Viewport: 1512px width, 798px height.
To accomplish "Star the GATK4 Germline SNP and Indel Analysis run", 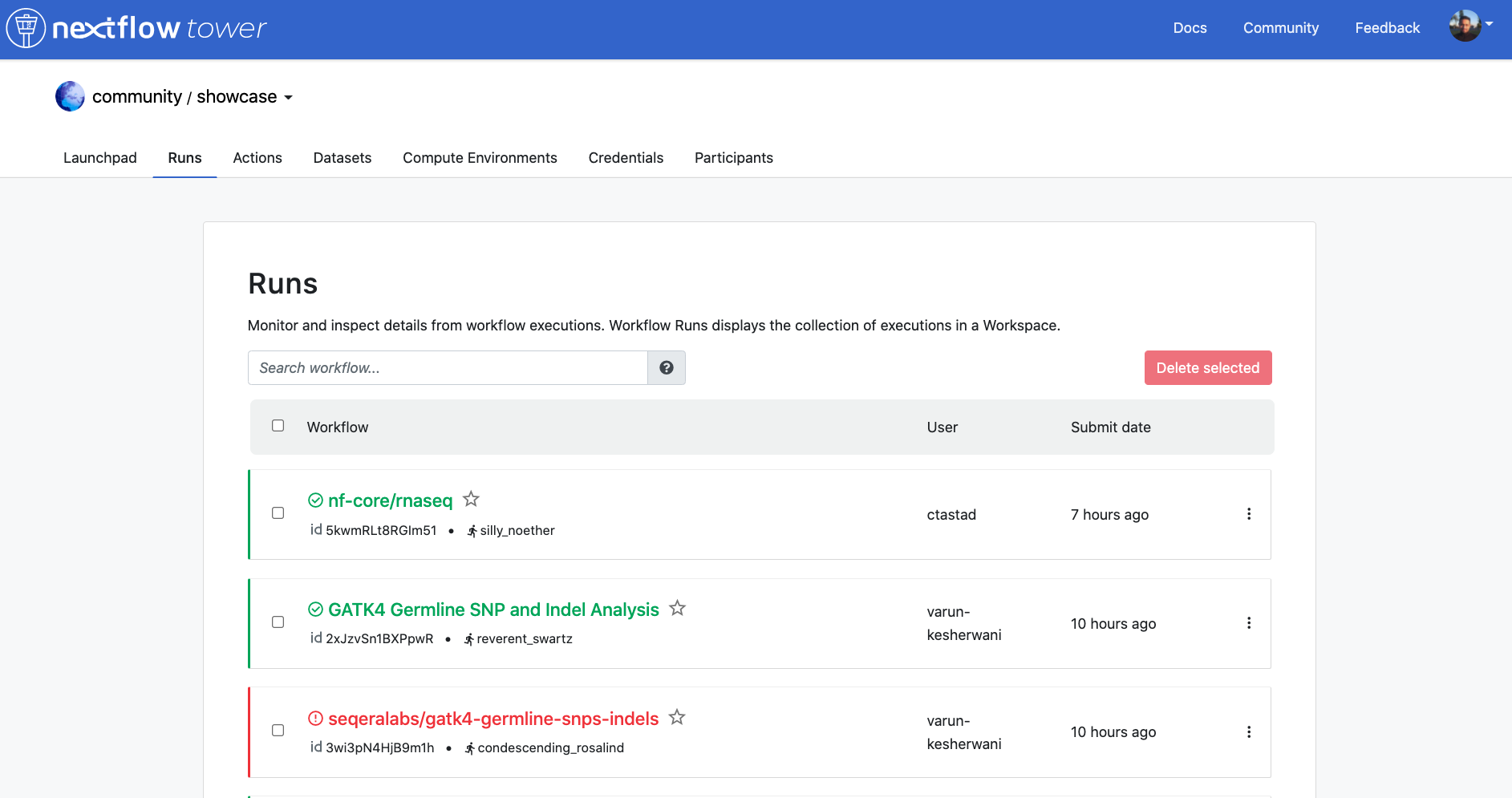I will coord(677,608).
